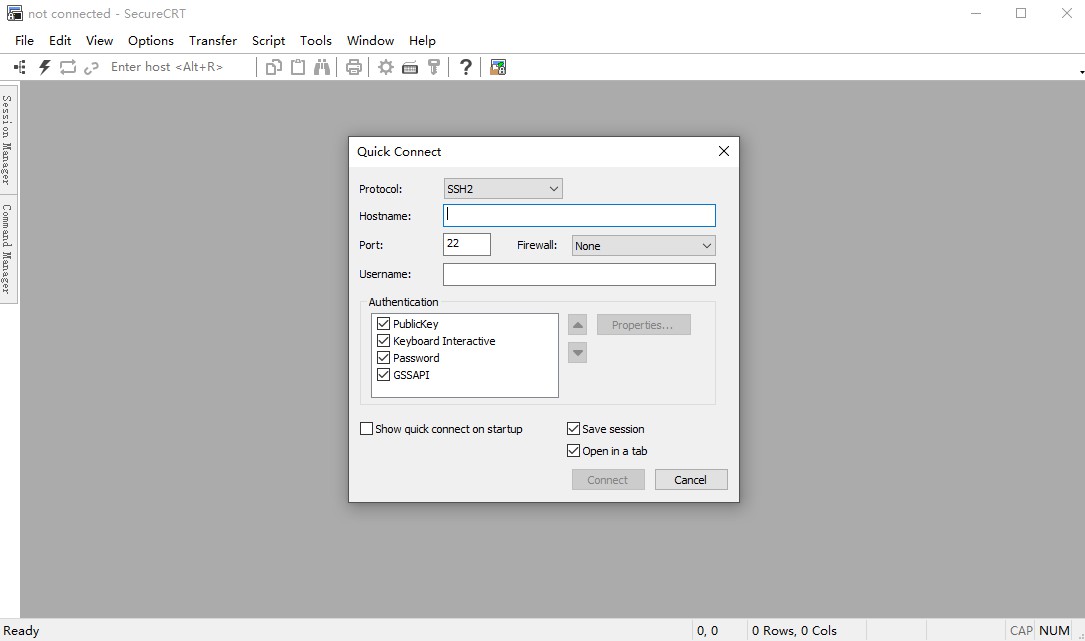This screenshot has width=1085, height=641.
Task: Open the Tools menu
Action: tap(316, 40)
